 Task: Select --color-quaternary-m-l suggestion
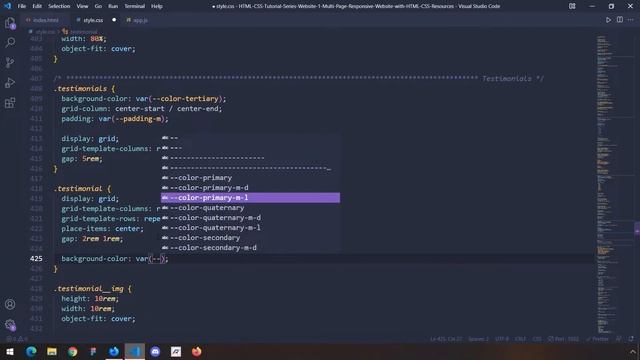coord(250,228)
